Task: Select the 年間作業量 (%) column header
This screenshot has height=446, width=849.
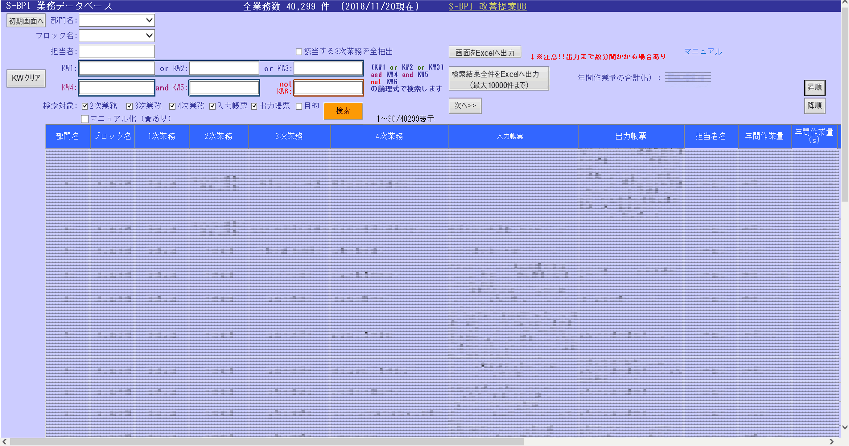Action: [814, 136]
